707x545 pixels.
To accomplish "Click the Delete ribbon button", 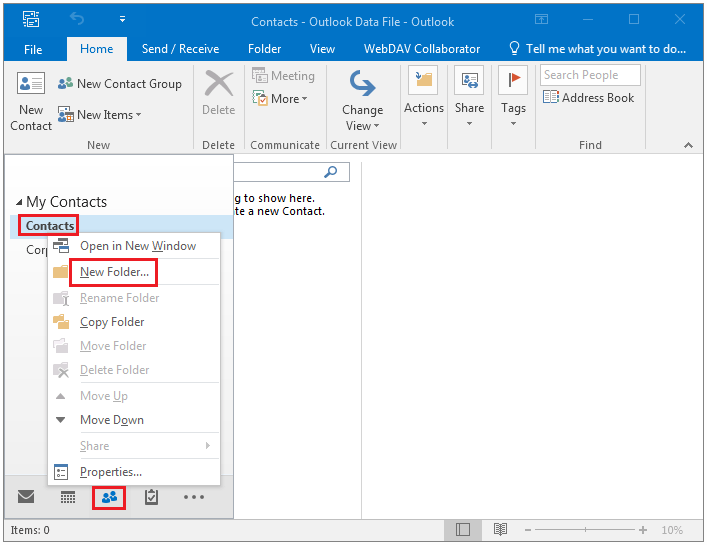I will [x=219, y=92].
